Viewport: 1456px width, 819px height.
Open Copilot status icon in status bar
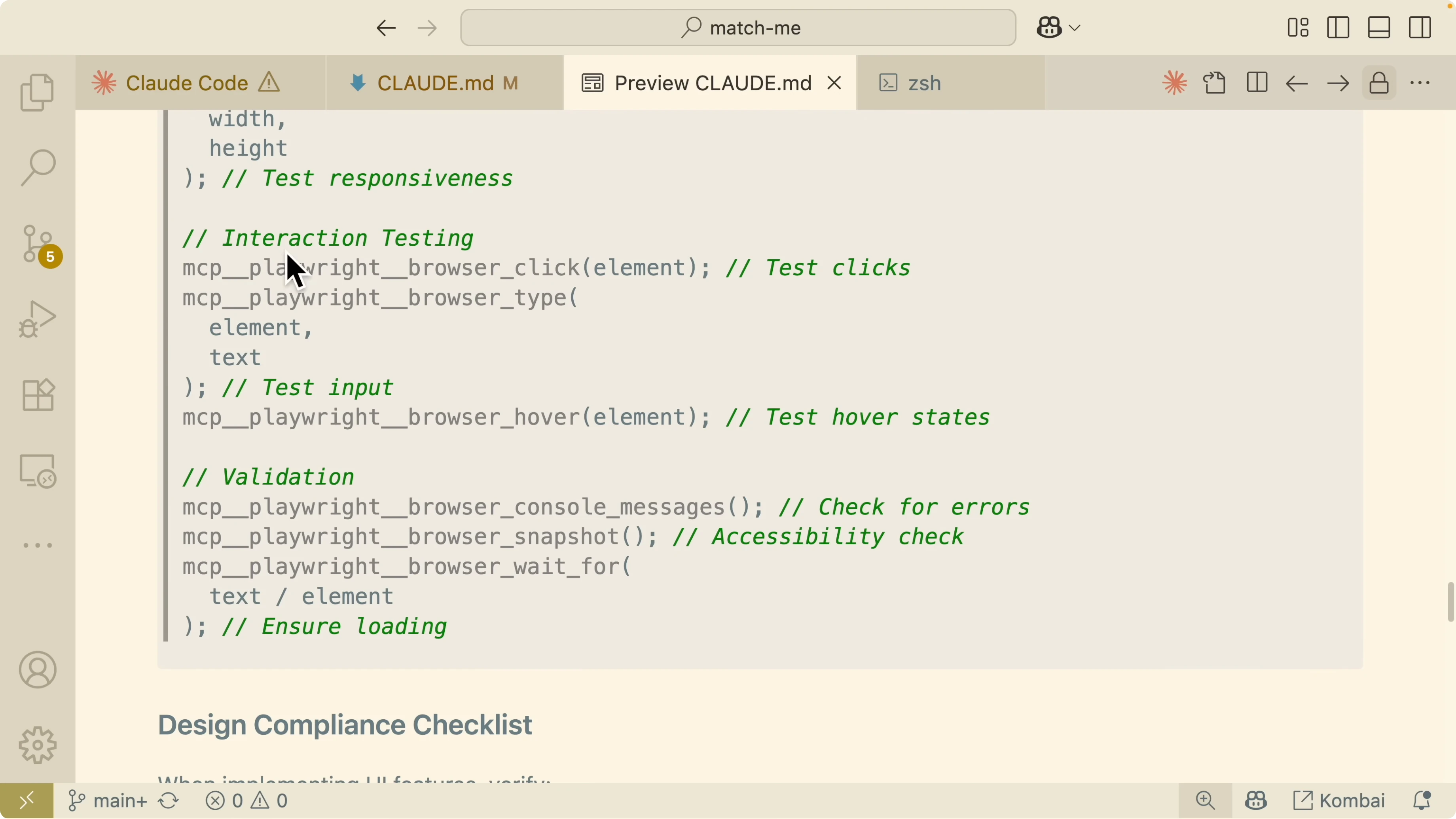coord(1256,800)
